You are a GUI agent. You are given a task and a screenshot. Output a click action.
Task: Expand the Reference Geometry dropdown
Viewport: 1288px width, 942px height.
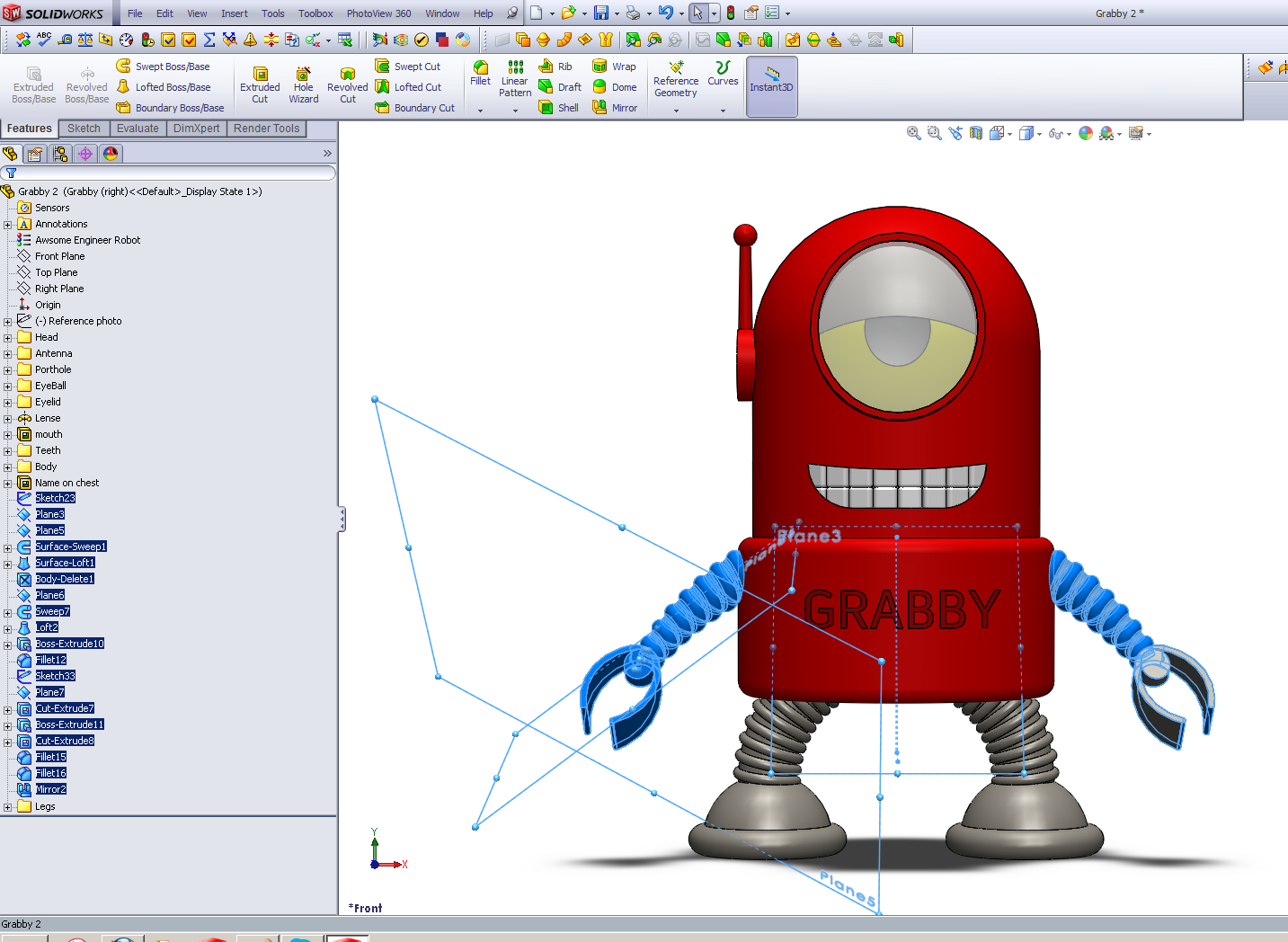pos(676,111)
